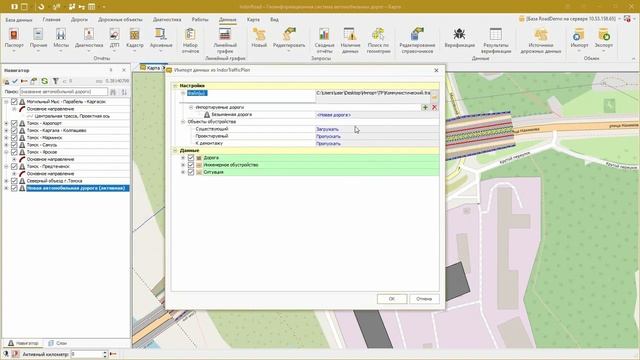This screenshot has width=640, height=360.
Task: Click OK in import dialog
Action: tap(392, 299)
